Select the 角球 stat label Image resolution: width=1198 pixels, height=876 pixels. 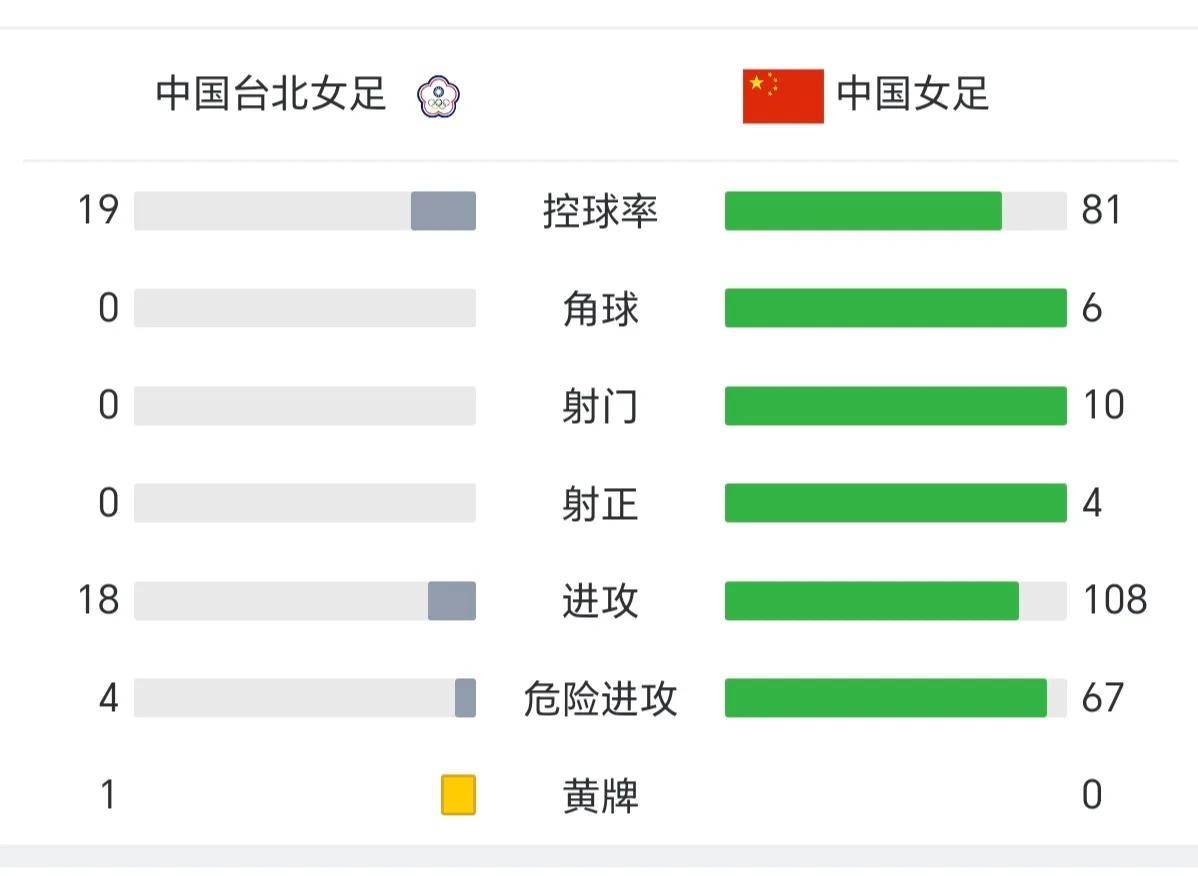pyautogui.click(x=601, y=309)
